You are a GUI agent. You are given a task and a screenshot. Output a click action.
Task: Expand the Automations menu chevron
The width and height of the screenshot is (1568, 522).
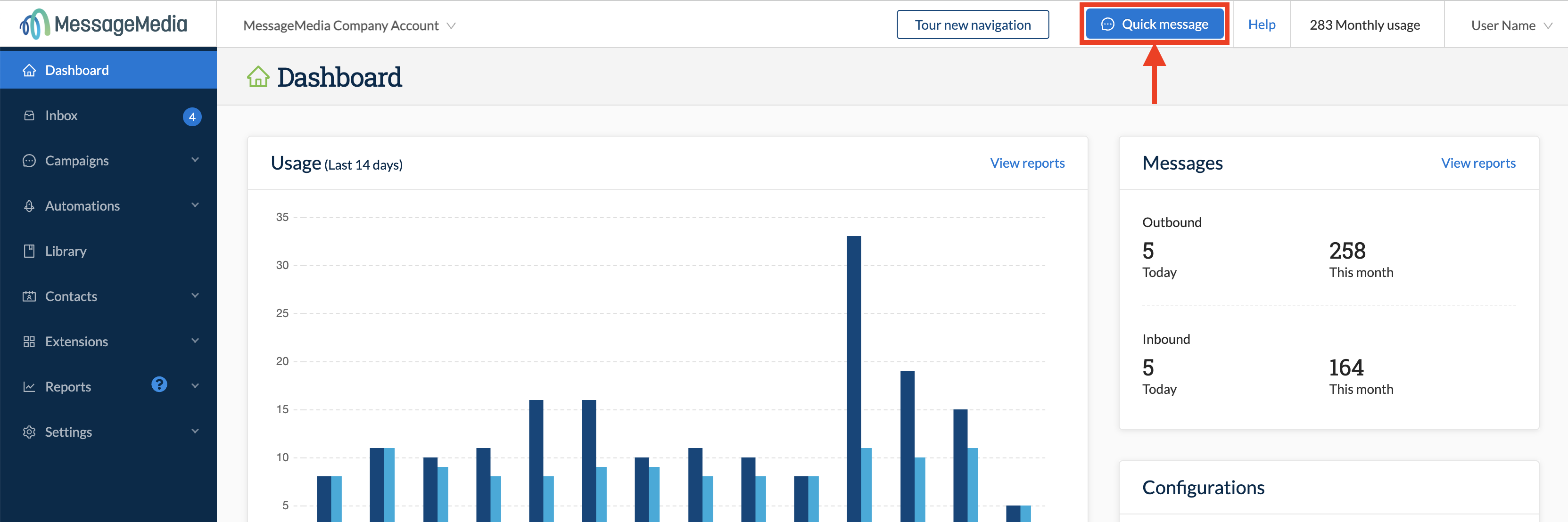(195, 205)
